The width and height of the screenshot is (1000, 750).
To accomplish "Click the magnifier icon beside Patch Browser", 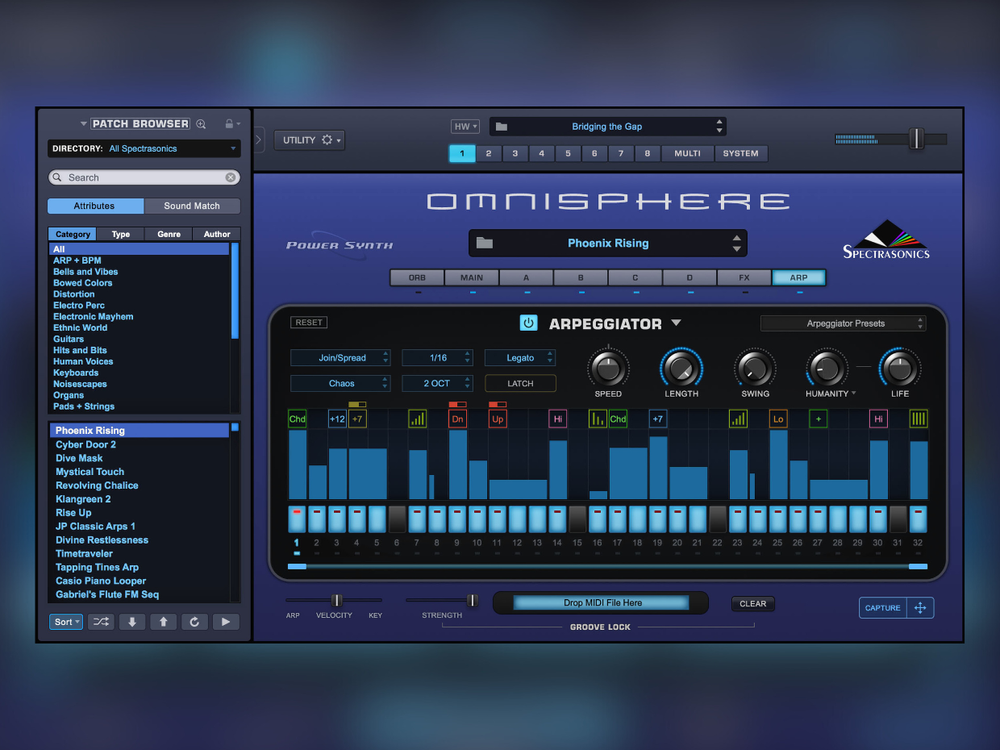I will (x=201, y=123).
